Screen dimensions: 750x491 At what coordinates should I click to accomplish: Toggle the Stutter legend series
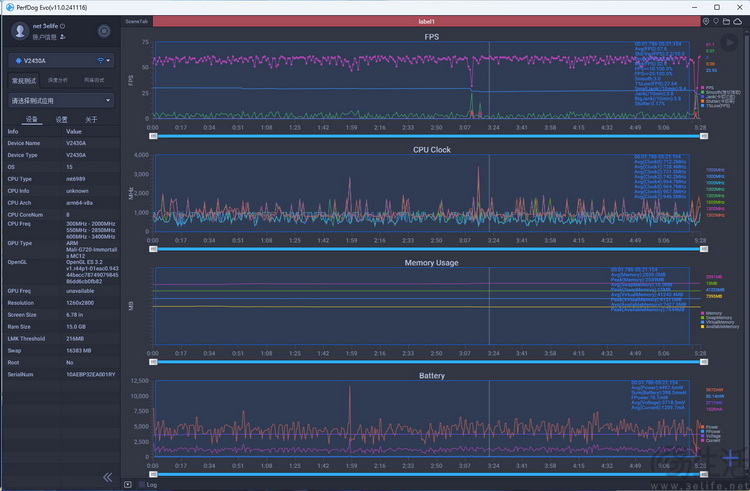coord(717,101)
